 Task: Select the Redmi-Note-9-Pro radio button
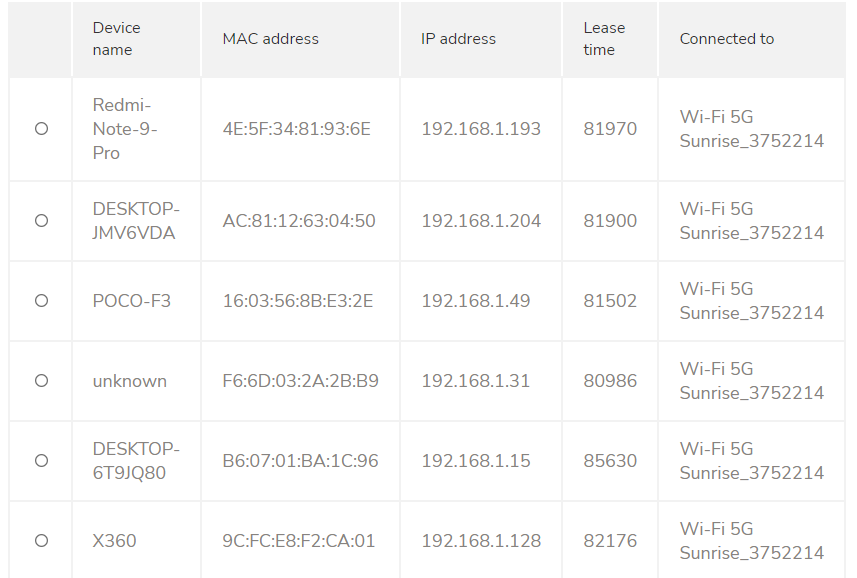[x=41, y=129]
